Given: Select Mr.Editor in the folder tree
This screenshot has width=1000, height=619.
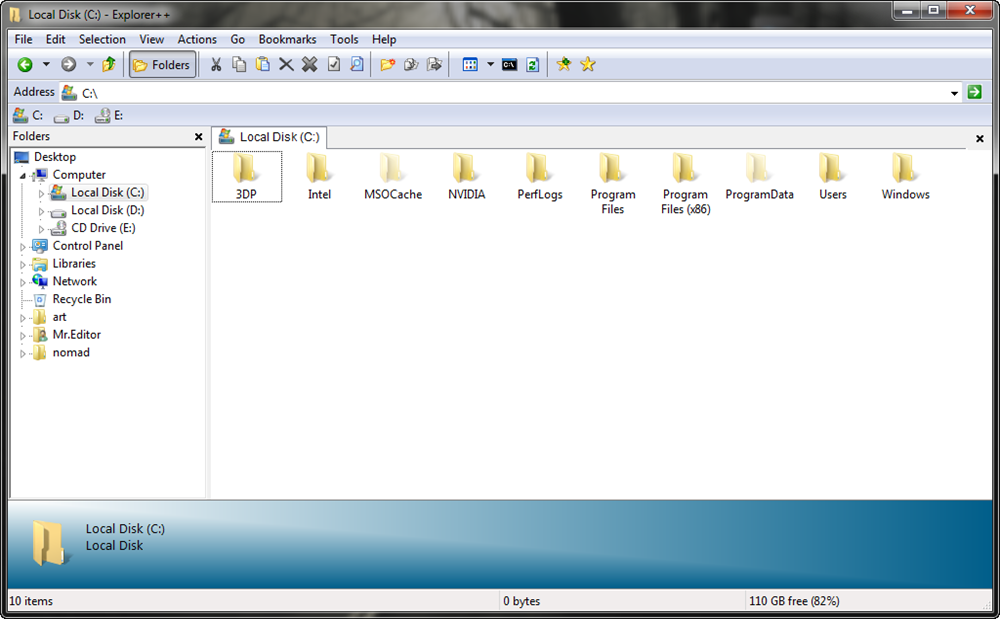Looking at the screenshot, I should point(77,335).
